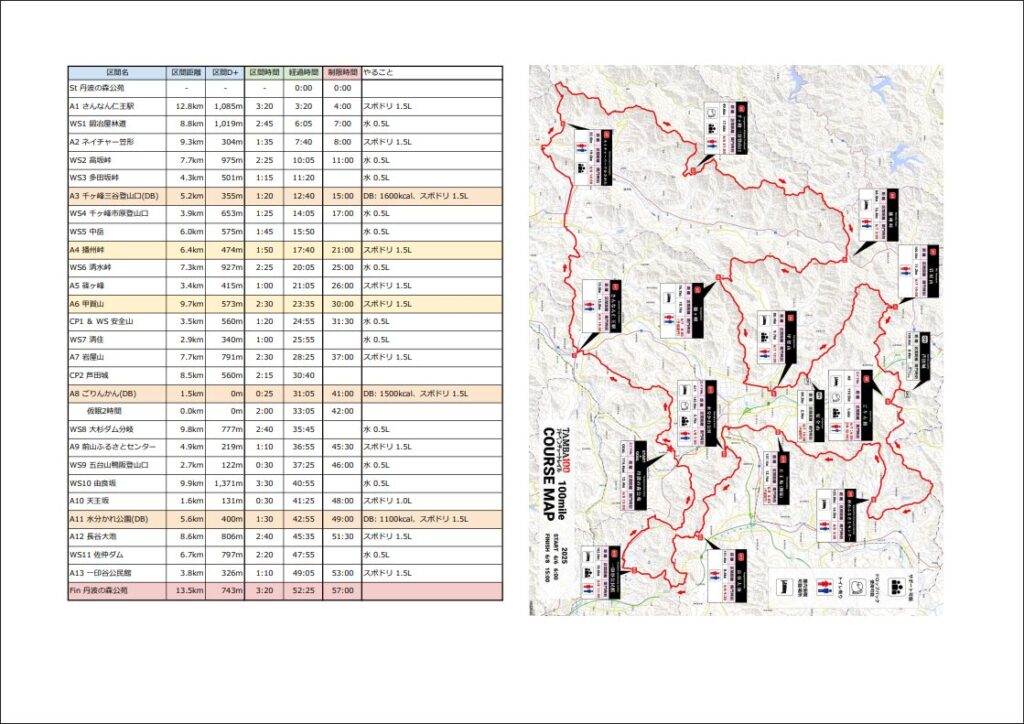The width and height of the screenshot is (1024, 724).
Task: Click the DB: 1500kcal task cell
Action: tap(431, 393)
